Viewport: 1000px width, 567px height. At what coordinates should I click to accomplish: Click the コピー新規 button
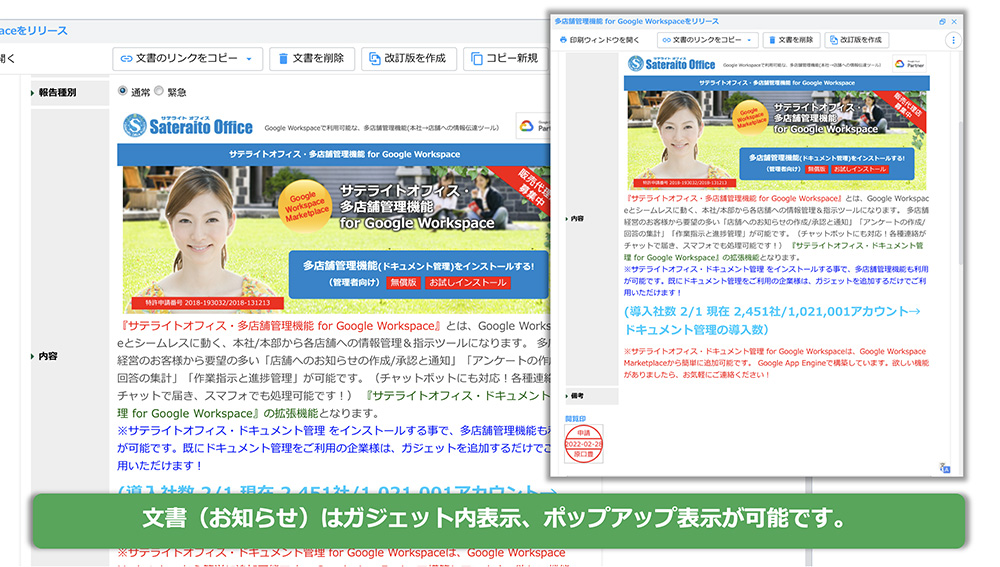[506, 59]
